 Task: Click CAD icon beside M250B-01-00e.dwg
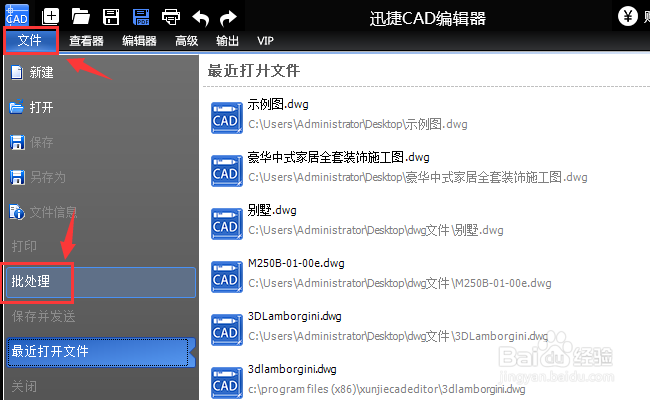tap(226, 277)
